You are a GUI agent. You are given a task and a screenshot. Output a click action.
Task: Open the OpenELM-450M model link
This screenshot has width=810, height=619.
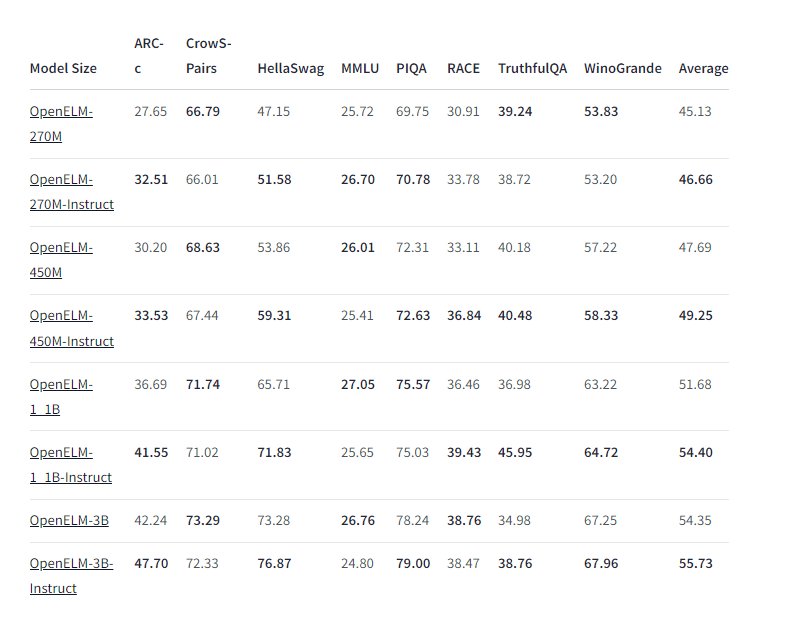tap(61, 260)
